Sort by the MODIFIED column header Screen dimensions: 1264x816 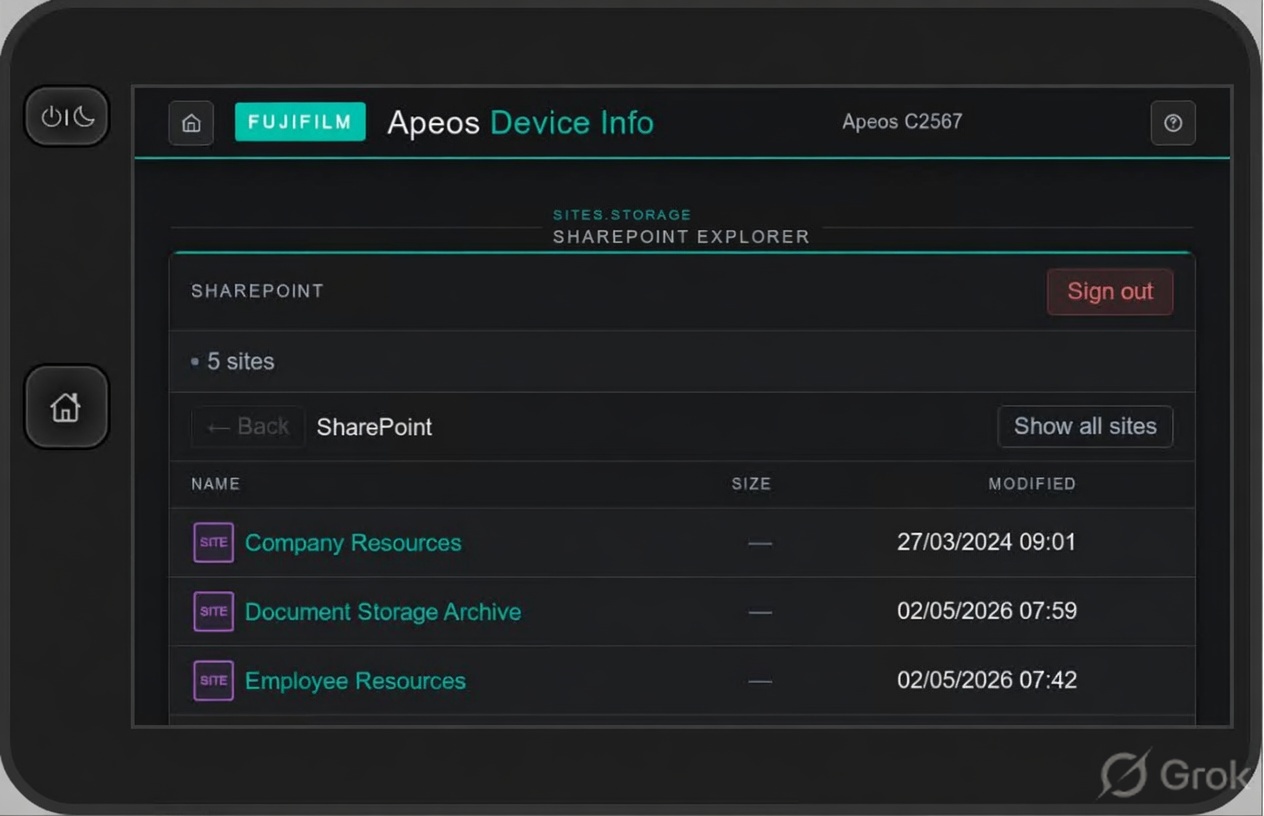[1032, 484]
